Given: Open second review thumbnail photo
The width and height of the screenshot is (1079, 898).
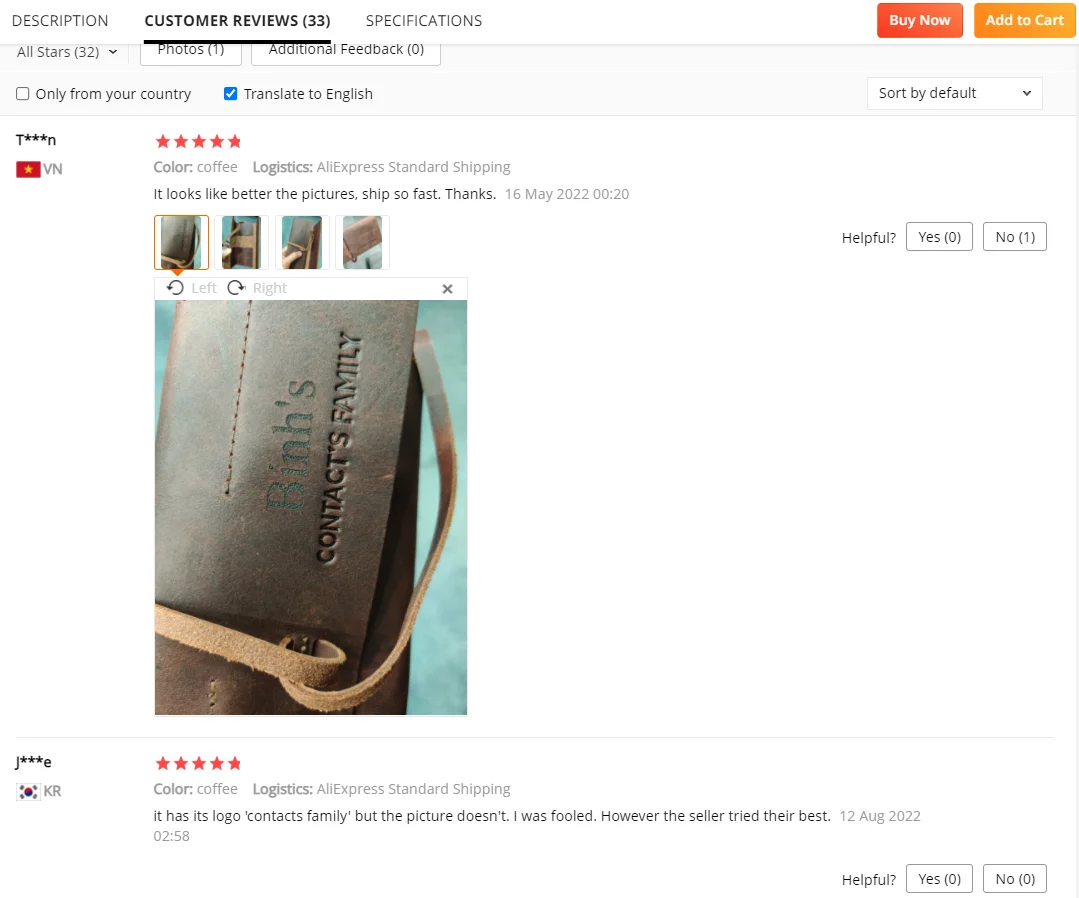Looking at the screenshot, I should coord(242,242).
